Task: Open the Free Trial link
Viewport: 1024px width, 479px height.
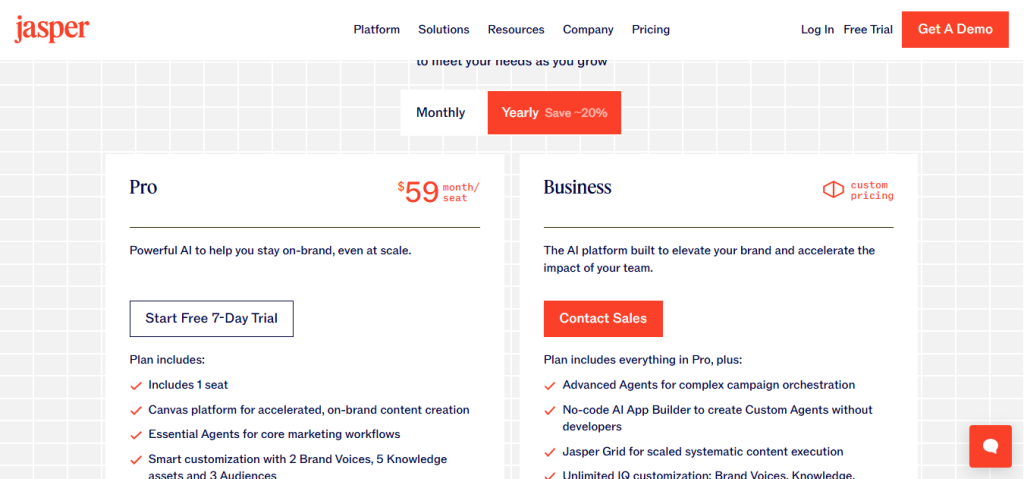Action: 868,30
